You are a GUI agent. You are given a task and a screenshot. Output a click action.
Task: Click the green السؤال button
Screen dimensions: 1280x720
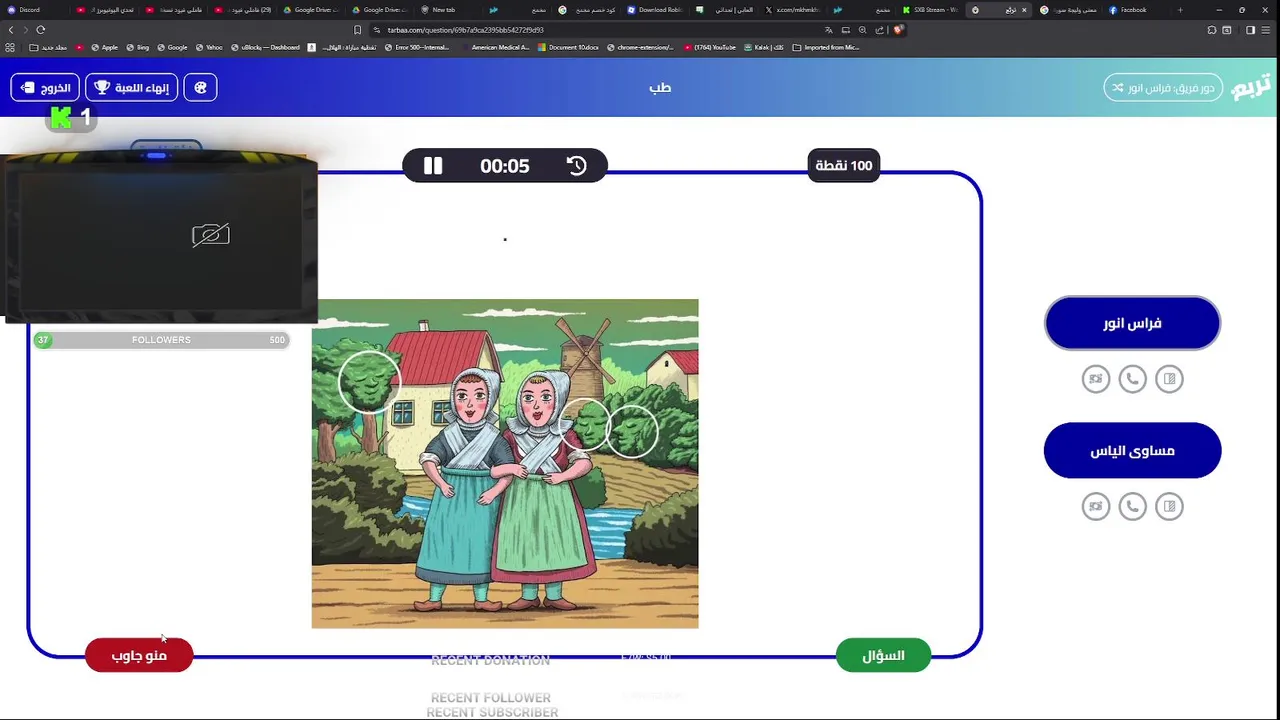pyautogui.click(x=883, y=655)
